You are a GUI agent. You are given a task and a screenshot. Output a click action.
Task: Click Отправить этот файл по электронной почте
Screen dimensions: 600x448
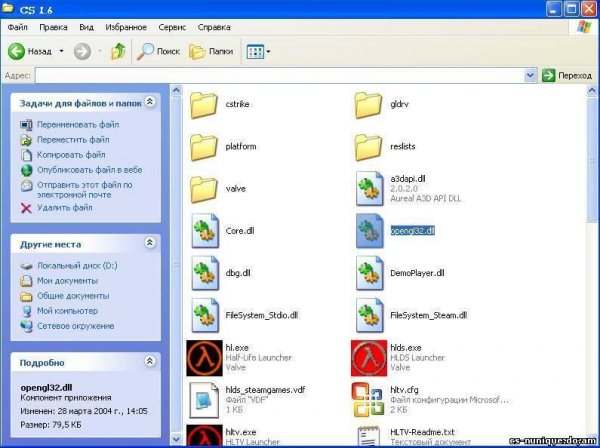85,190
